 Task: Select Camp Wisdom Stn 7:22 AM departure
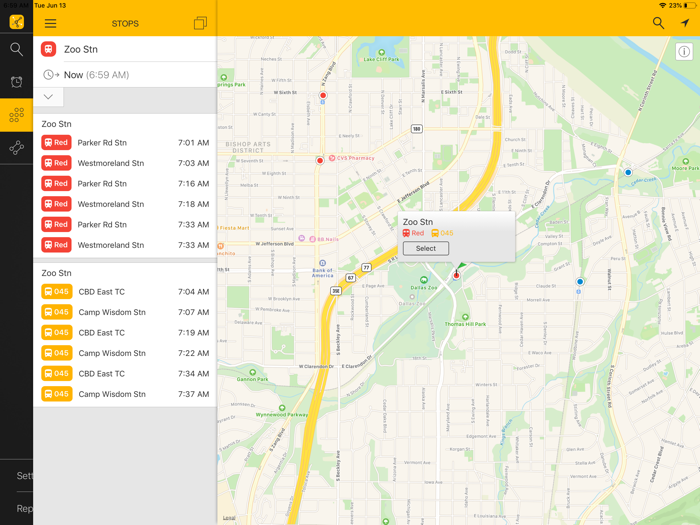tap(125, 354)
